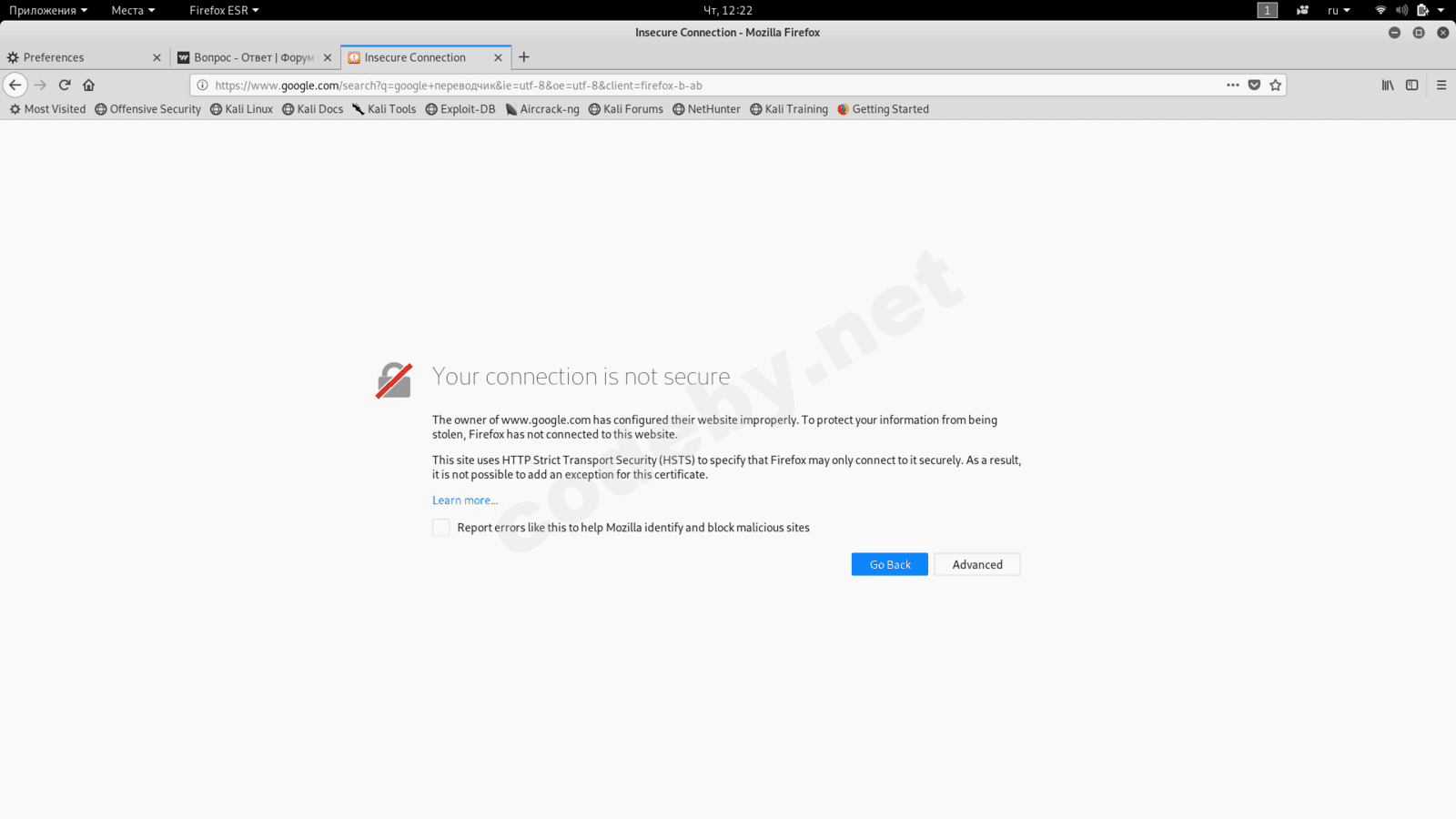The image size is (1456, 819).
Task: Expand the system menu arrow
Action: tap(1441, 10)
